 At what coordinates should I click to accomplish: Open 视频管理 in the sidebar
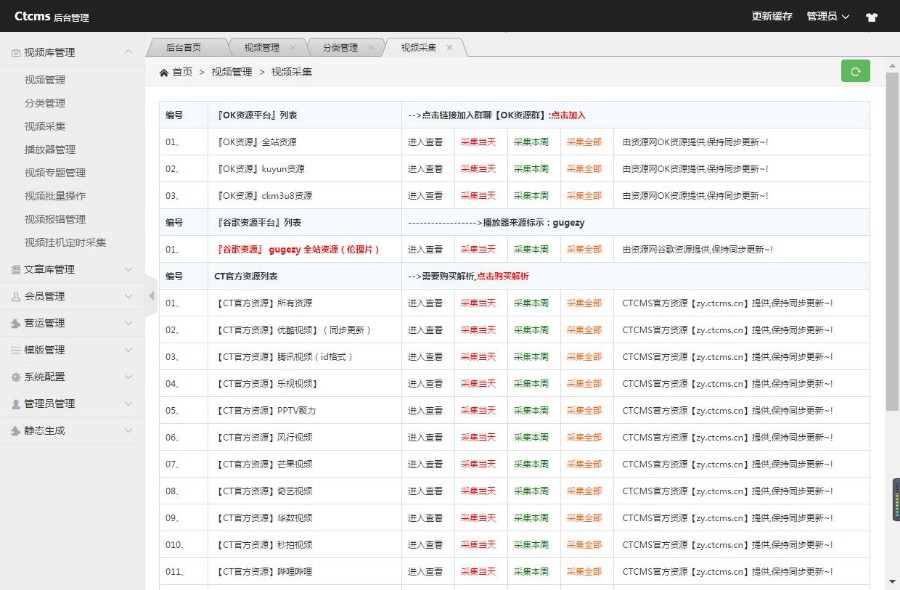(x=45, y=80)
